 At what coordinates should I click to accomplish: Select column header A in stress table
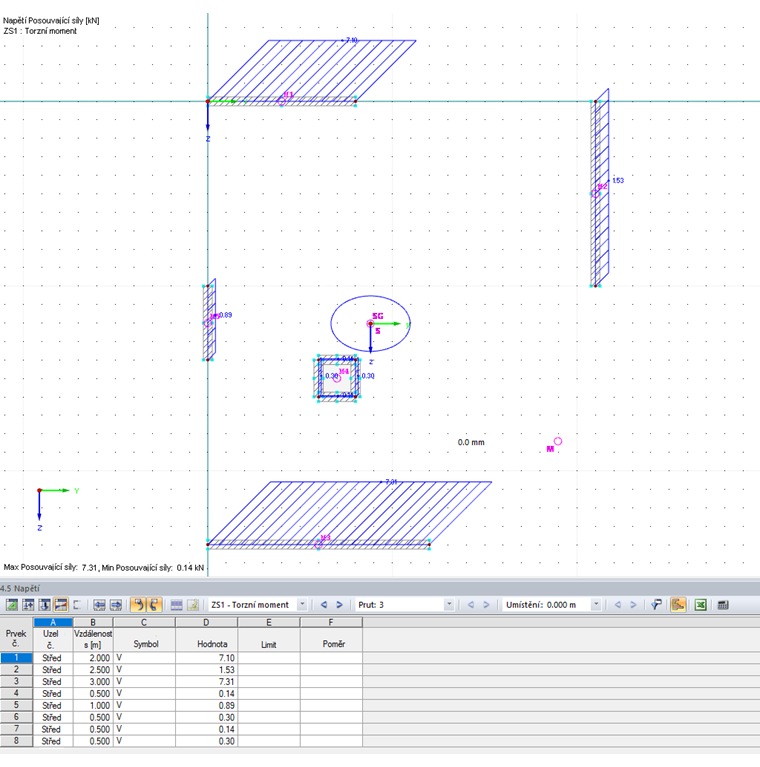click(53, 622)
